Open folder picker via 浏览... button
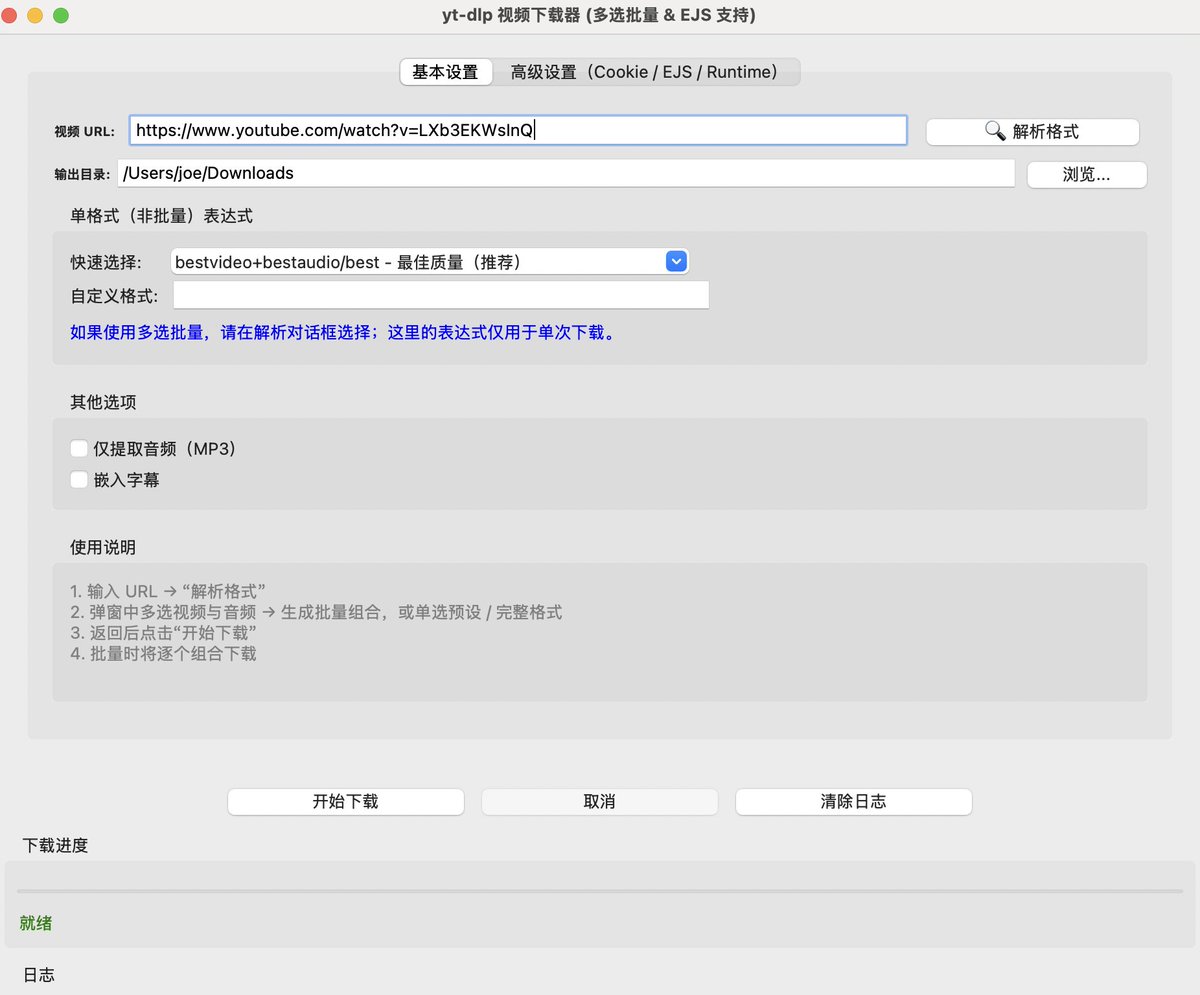 click(x=1086, y=174)
